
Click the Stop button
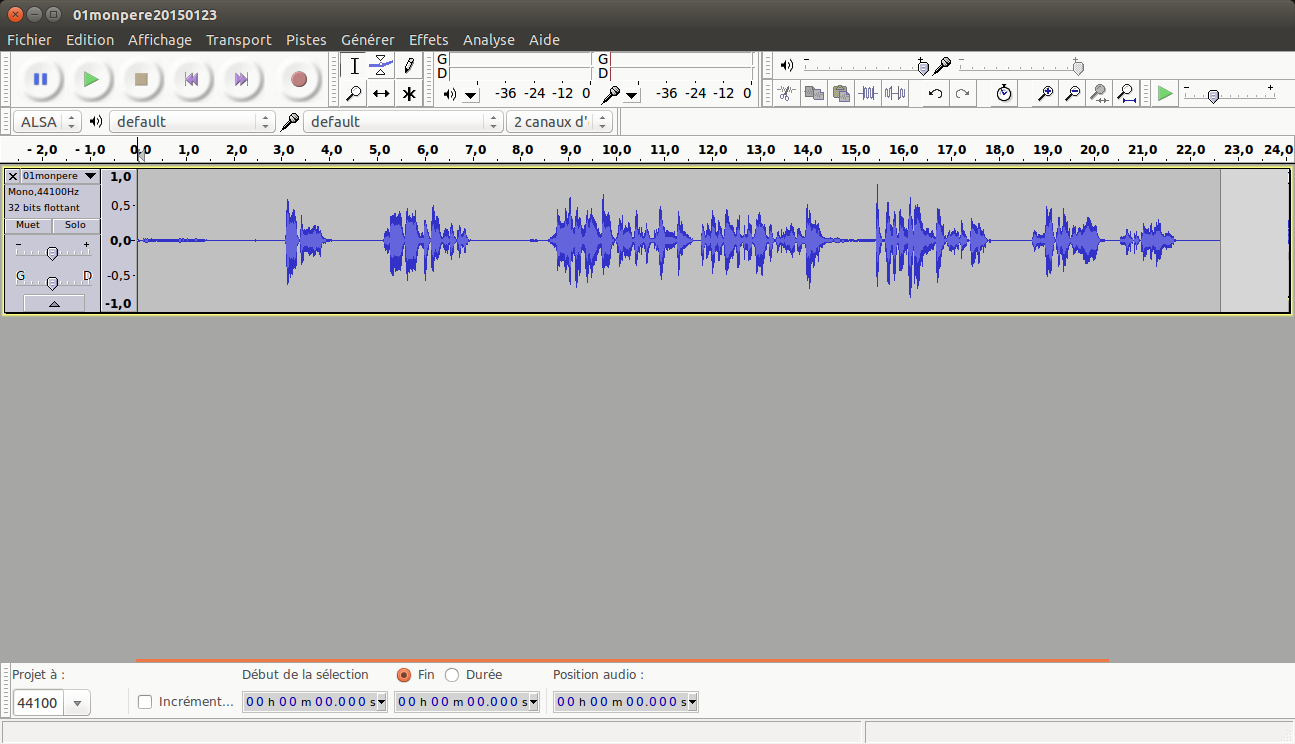141,79
